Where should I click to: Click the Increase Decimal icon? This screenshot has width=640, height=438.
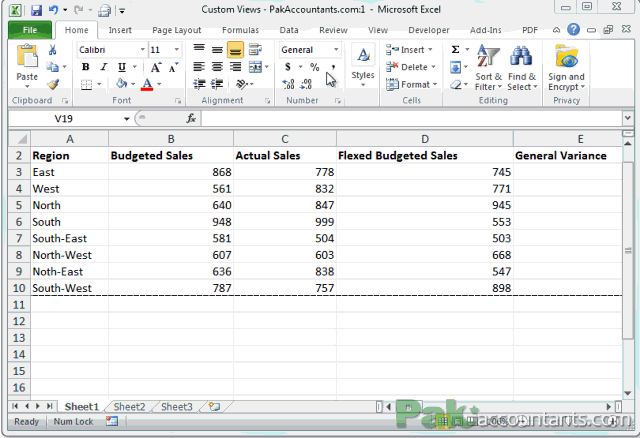[x=288, y=84]
